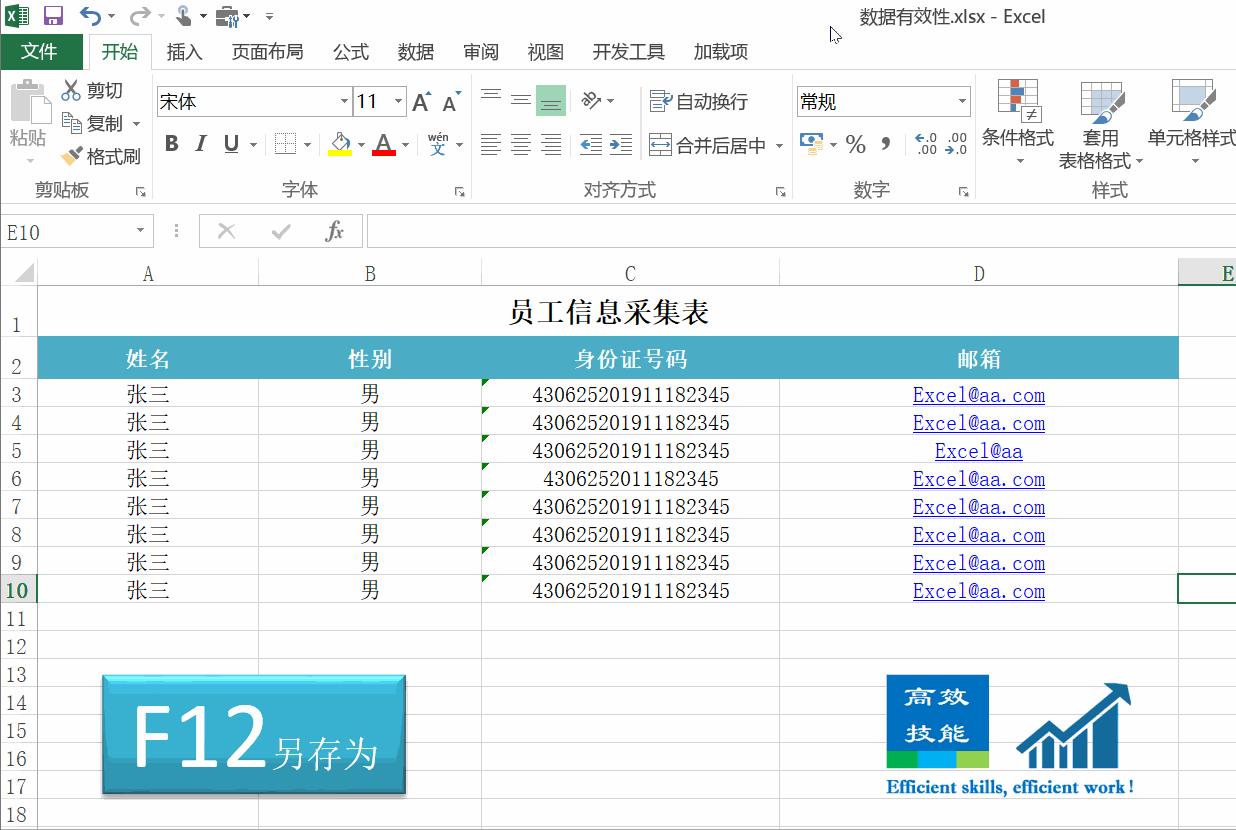Click the 插入函数 (fx) icon
Image resolution: width=1236 pixels, height=830 pixels.
point(334,231)
